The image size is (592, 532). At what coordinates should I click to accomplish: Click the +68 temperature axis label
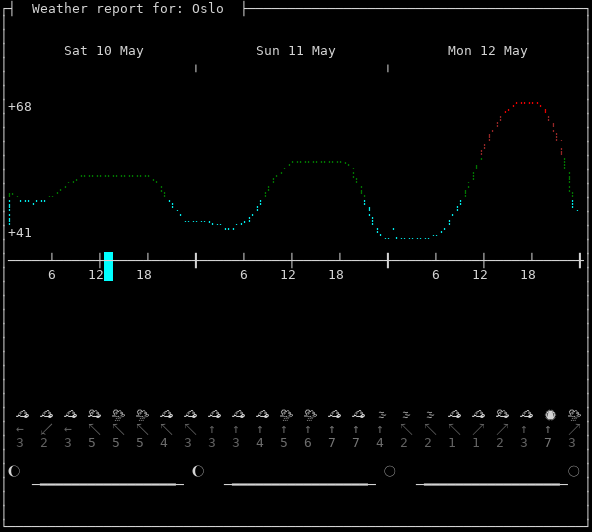[20, 106]
